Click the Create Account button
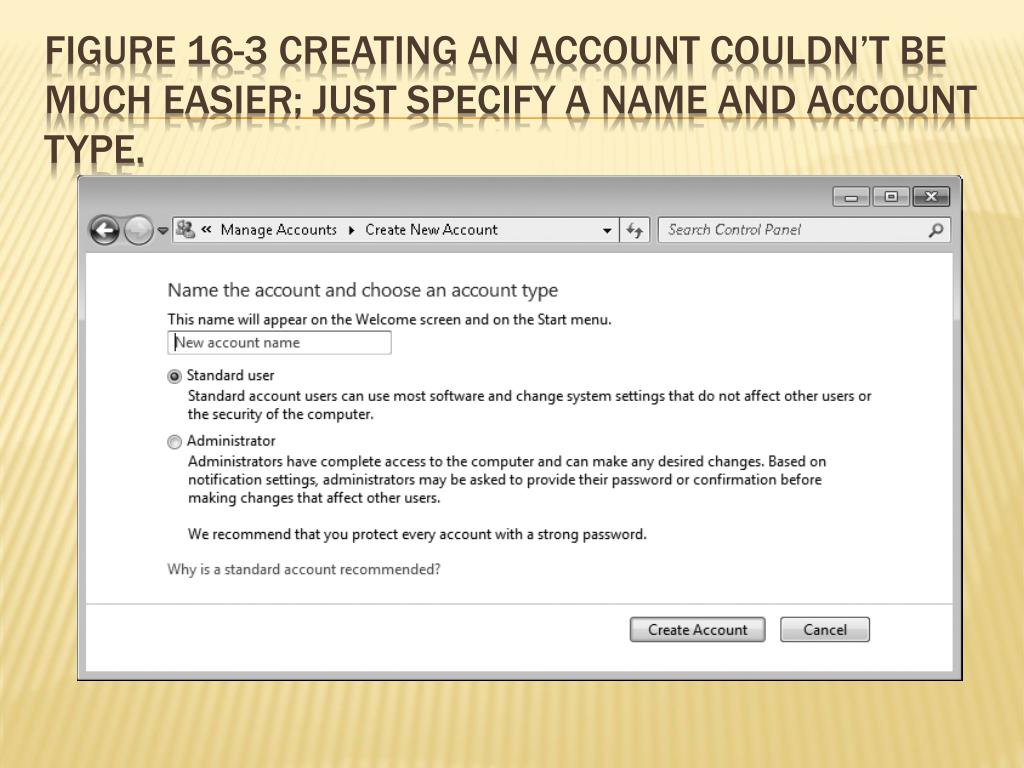 click(x=697, y=630)
